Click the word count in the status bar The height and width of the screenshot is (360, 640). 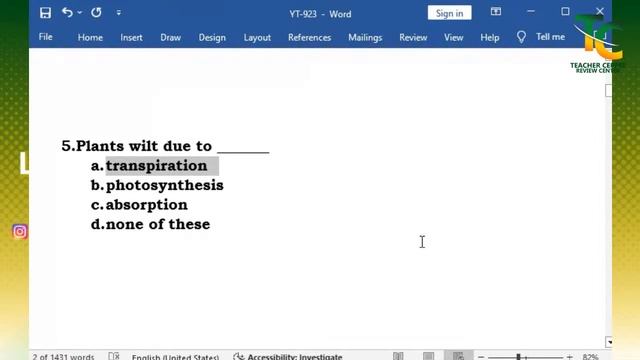63,356
